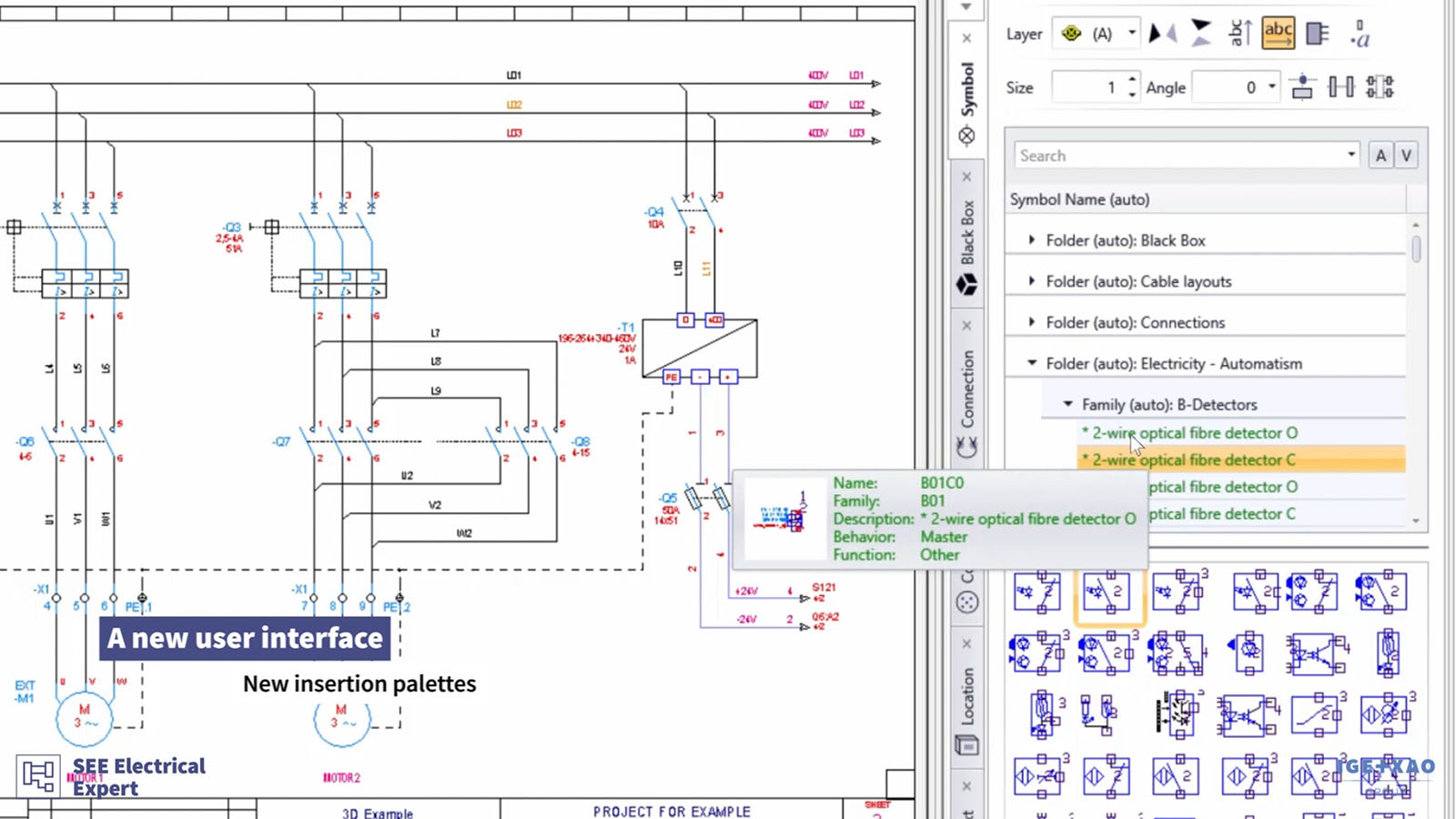Click the symbol tree scrollbar thumb
This screenshot has height=819, width=1456.
[1416, 248]
